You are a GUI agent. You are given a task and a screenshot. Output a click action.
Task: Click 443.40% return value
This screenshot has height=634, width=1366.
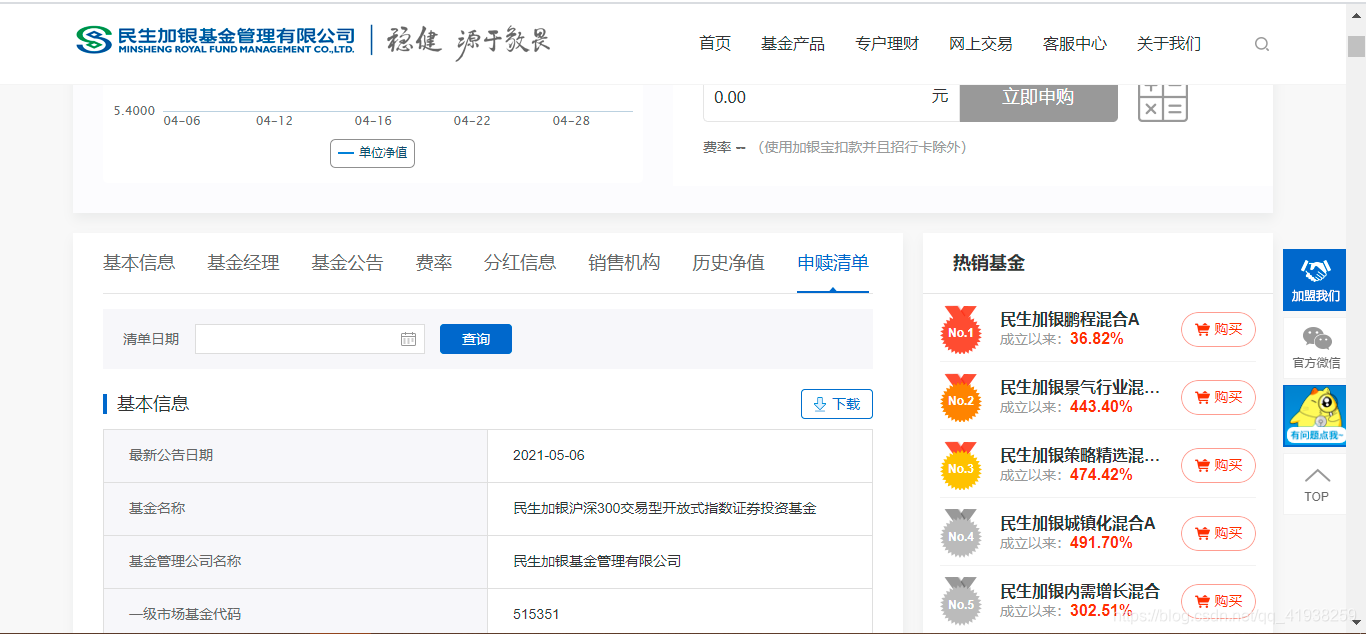(x=1101, y=407)
